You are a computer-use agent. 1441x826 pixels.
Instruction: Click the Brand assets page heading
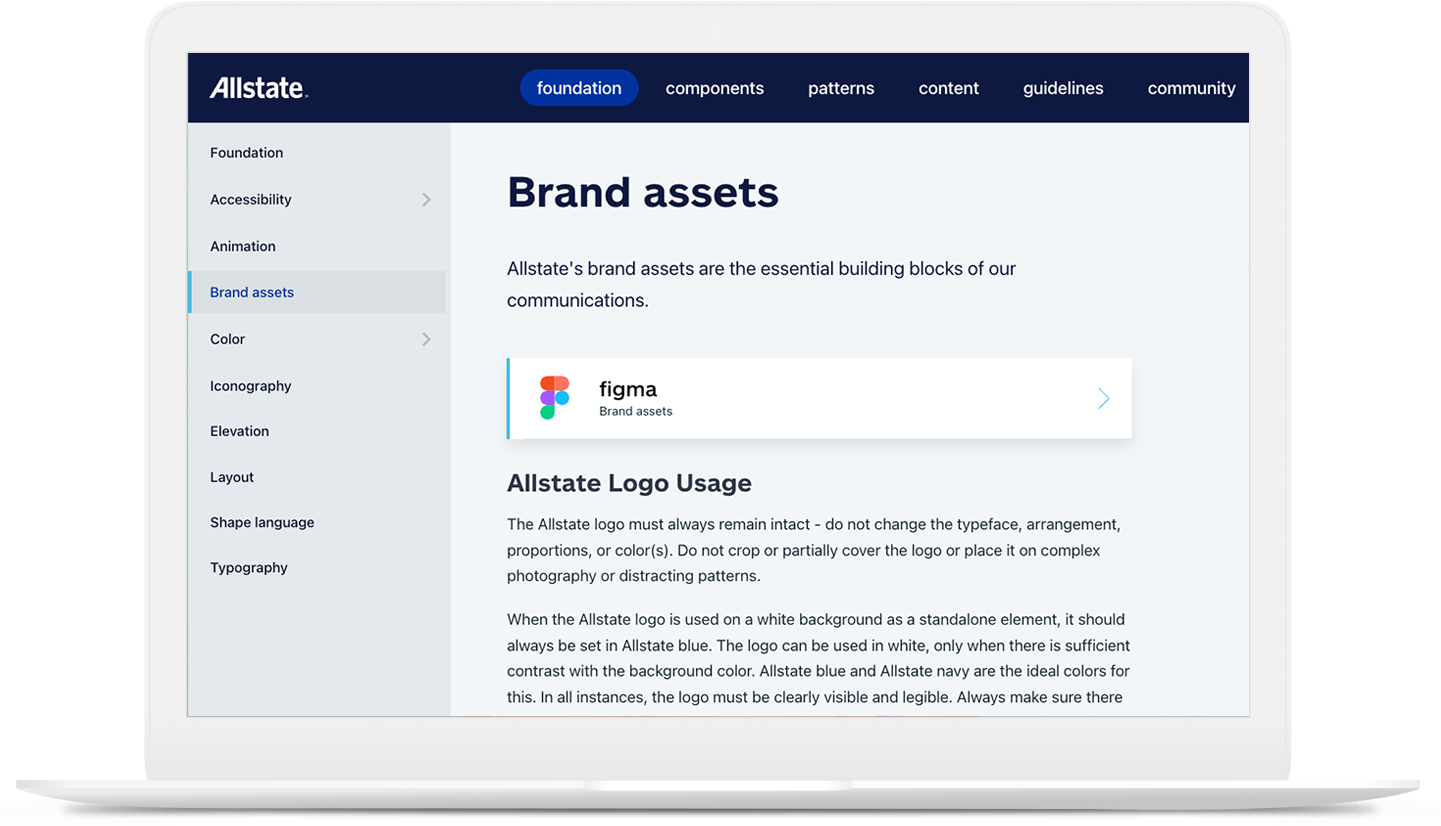point(642,192)
